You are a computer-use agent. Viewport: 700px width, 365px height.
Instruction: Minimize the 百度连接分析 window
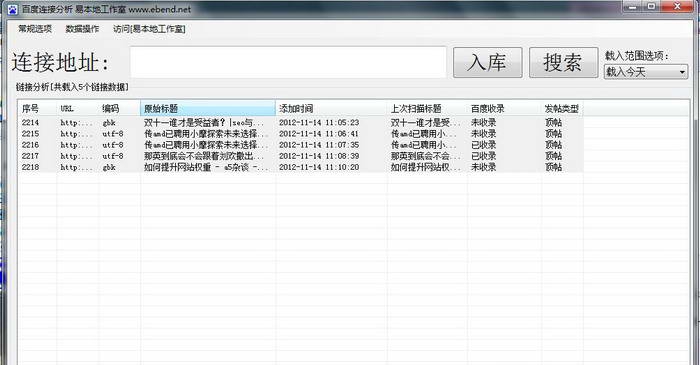tap(632, 6)
